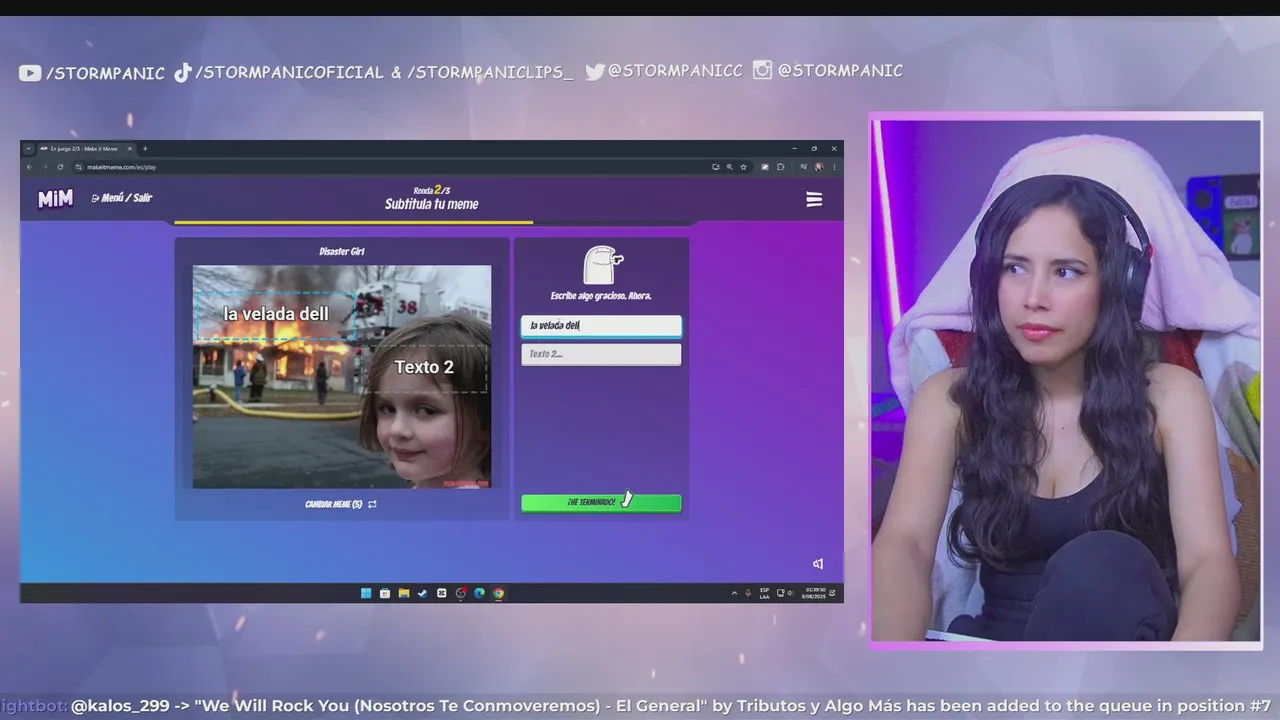Click the microphone icon in system tray

pos(747,593)
